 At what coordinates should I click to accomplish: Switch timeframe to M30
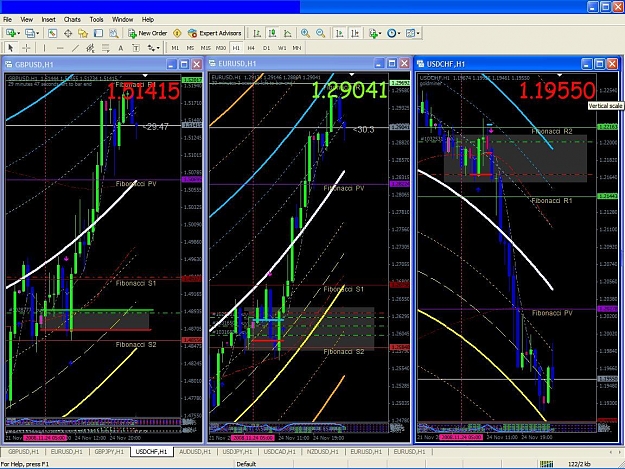pos(221,48)
